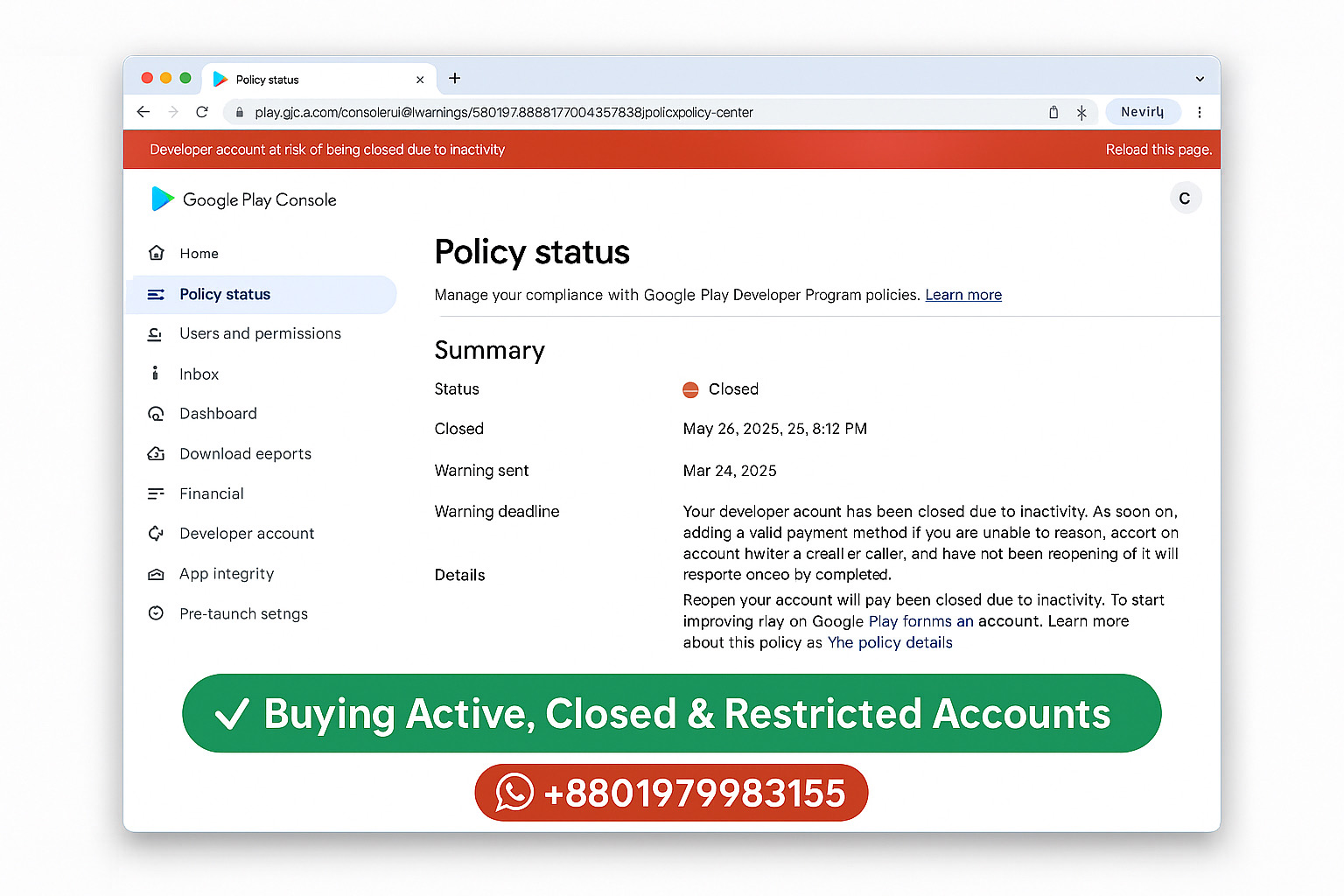Screen dimensions: 1344x896
Task: Click the WhatsApp logo icon
Action: coord(514,793)
